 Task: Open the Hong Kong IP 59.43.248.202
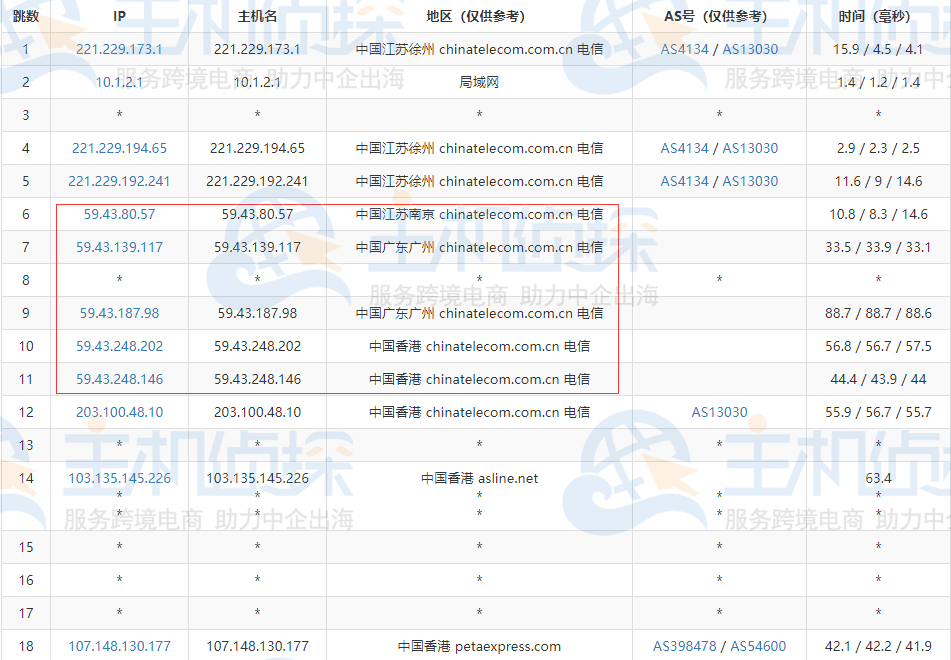[x=119, y=346]
